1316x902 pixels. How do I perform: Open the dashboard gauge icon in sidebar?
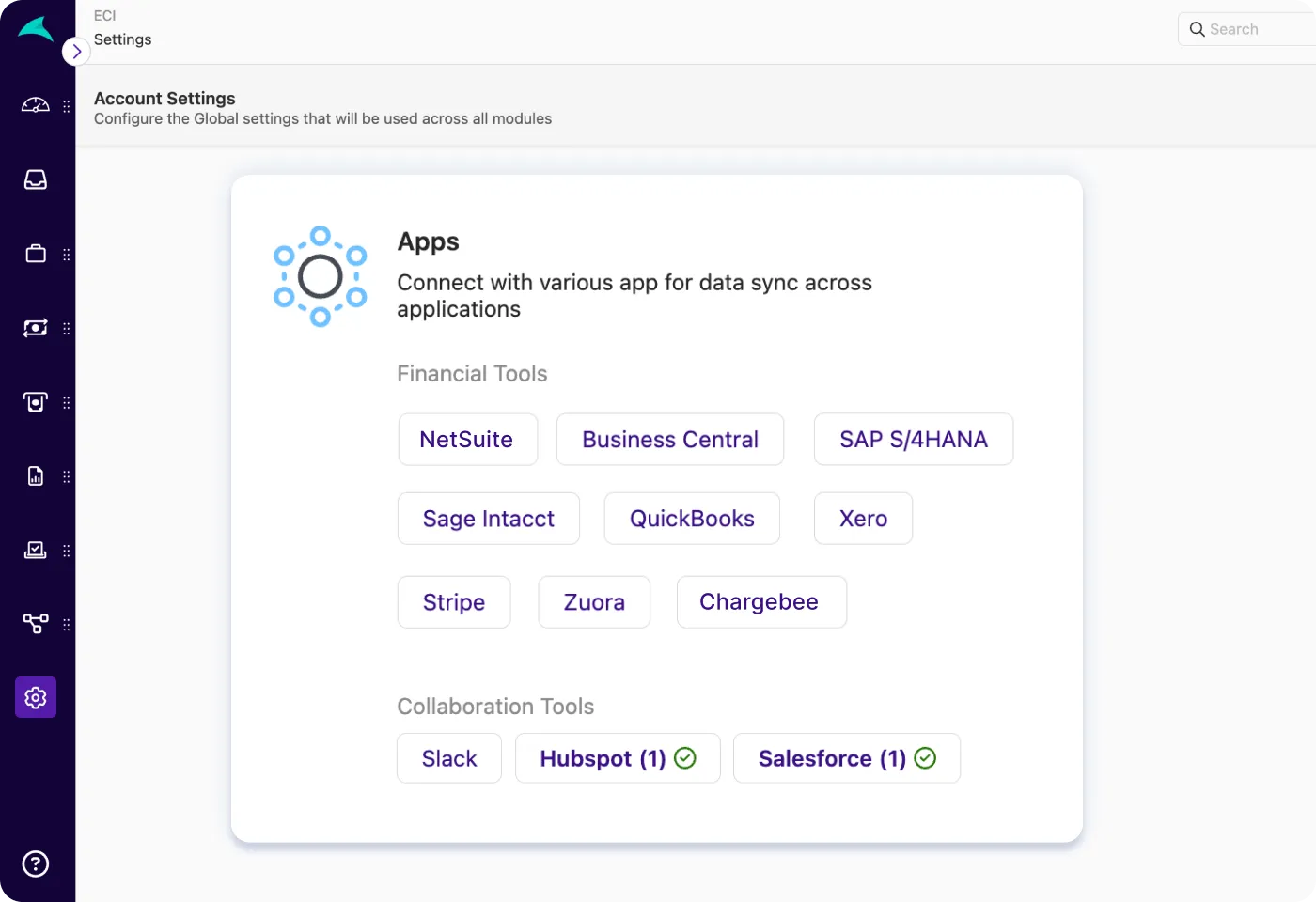click(x=36, y=105)
